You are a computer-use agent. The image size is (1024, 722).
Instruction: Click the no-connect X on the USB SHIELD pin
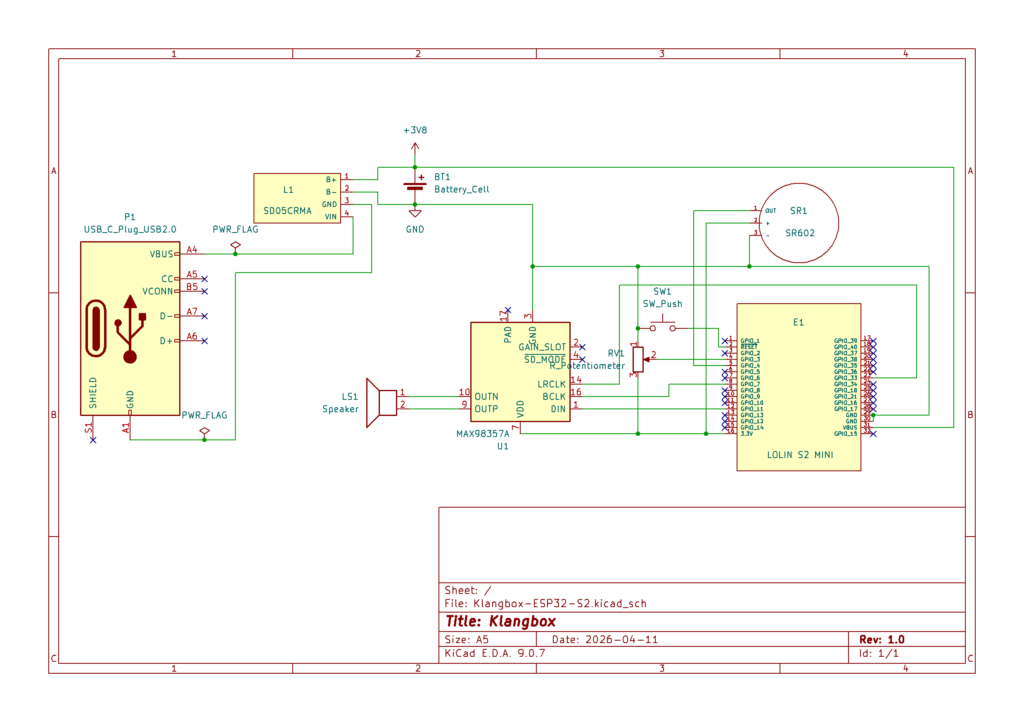coord(92,440)
